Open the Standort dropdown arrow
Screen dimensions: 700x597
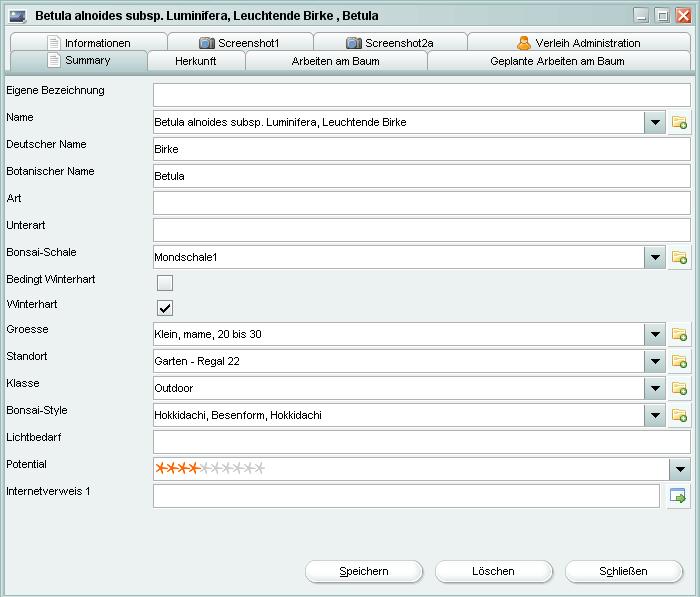655,361
